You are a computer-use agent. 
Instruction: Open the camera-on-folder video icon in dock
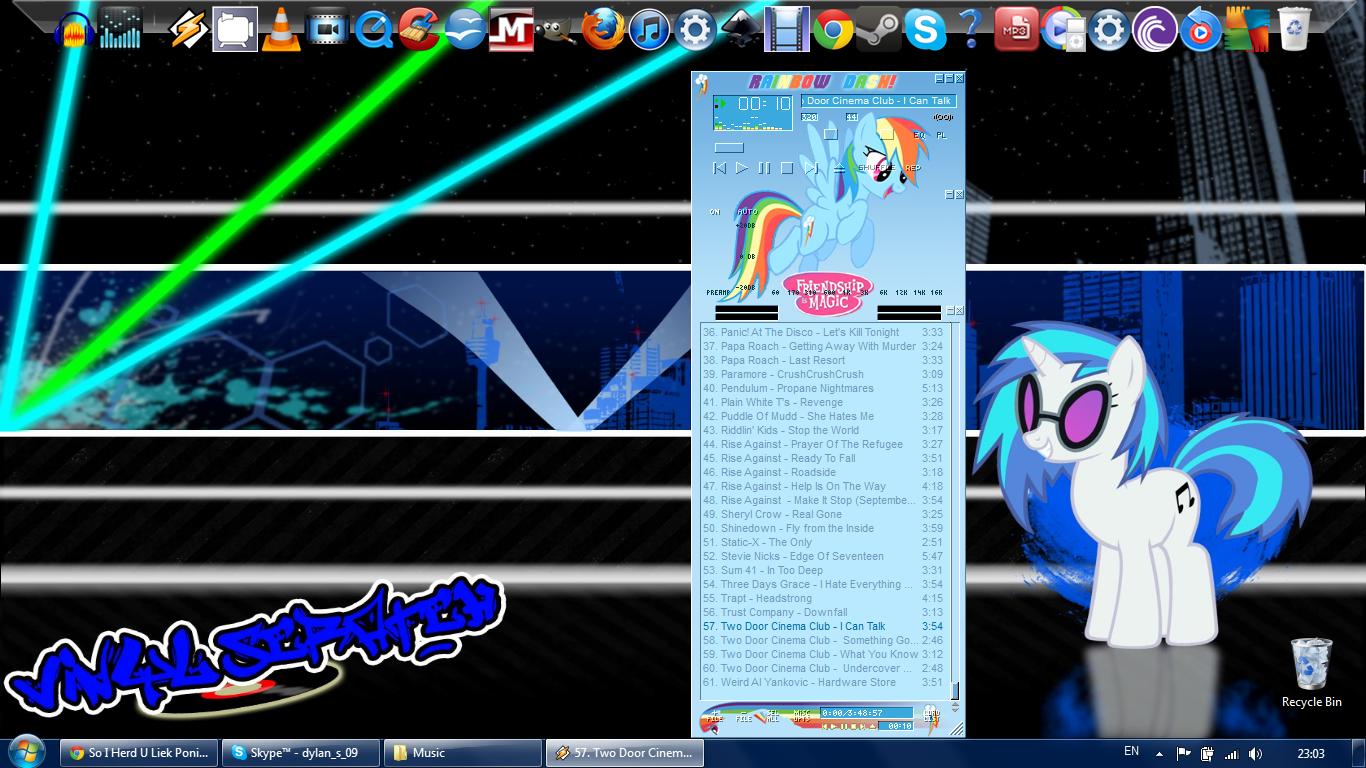point(235,30)
